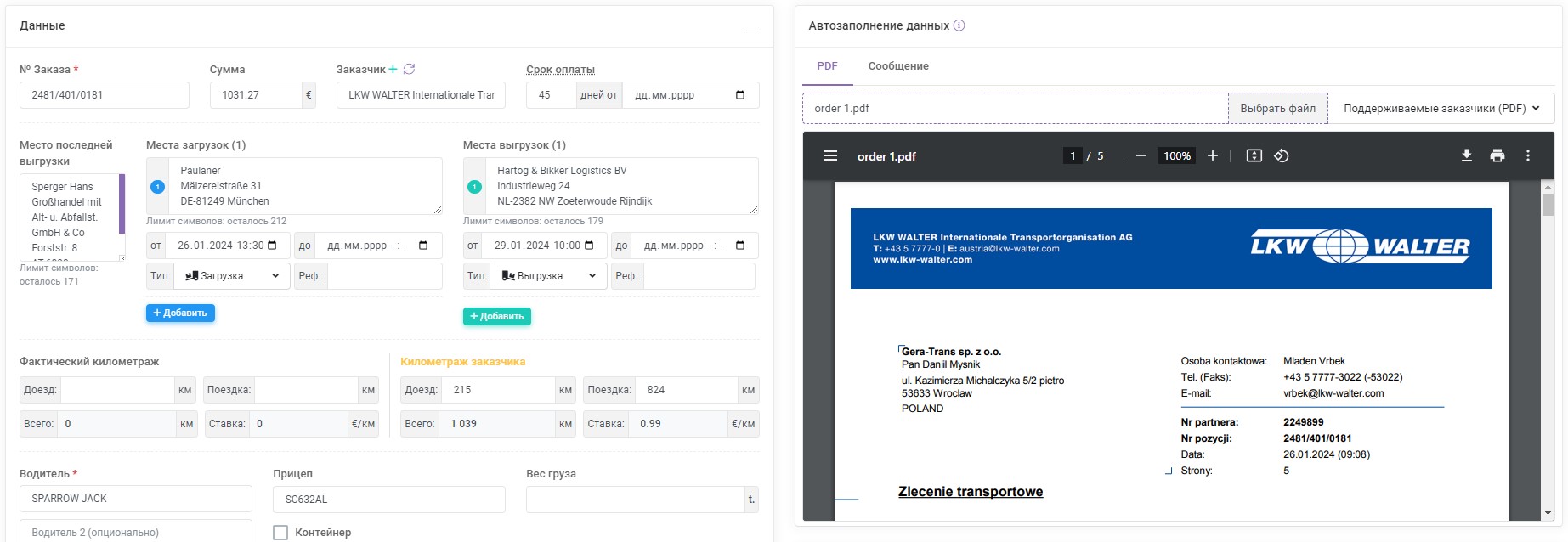Open calendar for unloading start date 29.01.2024
Image resolution: width=1568 pixels, height=542 pixels.
[x=589, y=246]
